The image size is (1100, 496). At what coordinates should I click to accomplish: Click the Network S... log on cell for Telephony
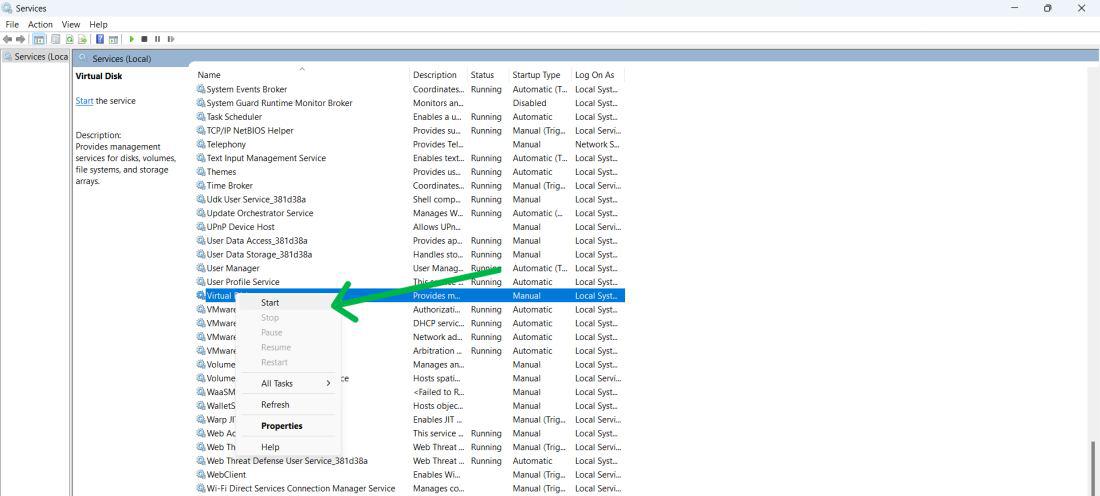597,145
